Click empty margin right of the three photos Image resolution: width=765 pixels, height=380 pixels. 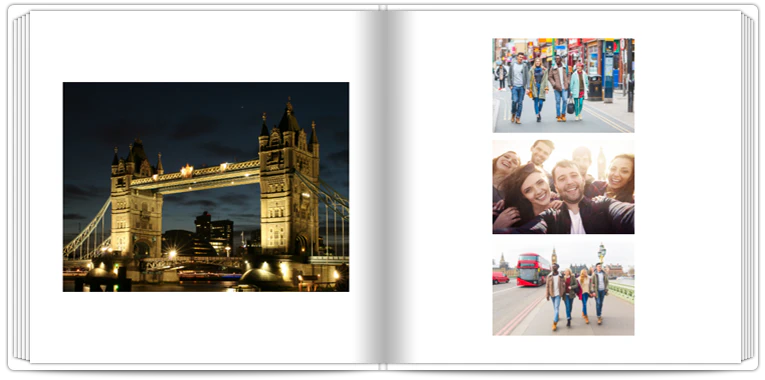(x=688, y=187)
